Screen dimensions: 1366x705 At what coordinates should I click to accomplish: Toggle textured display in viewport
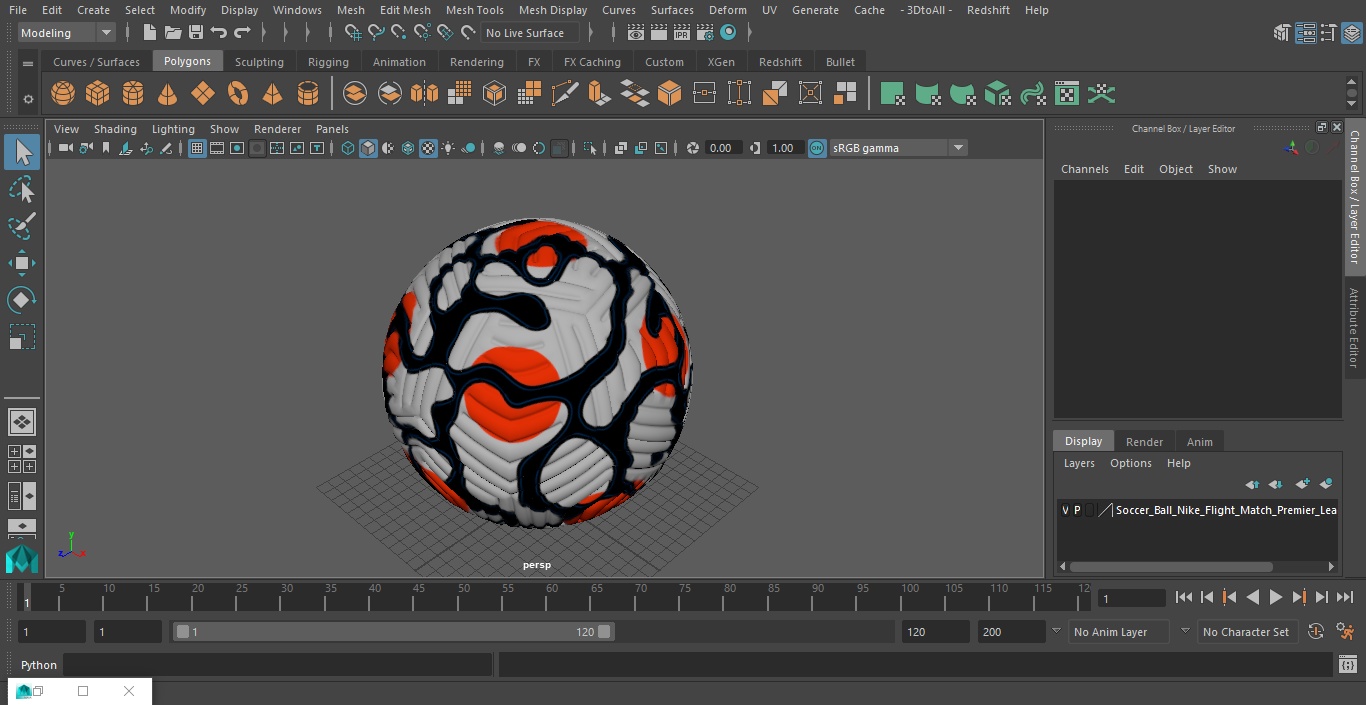tap(428, 148)
